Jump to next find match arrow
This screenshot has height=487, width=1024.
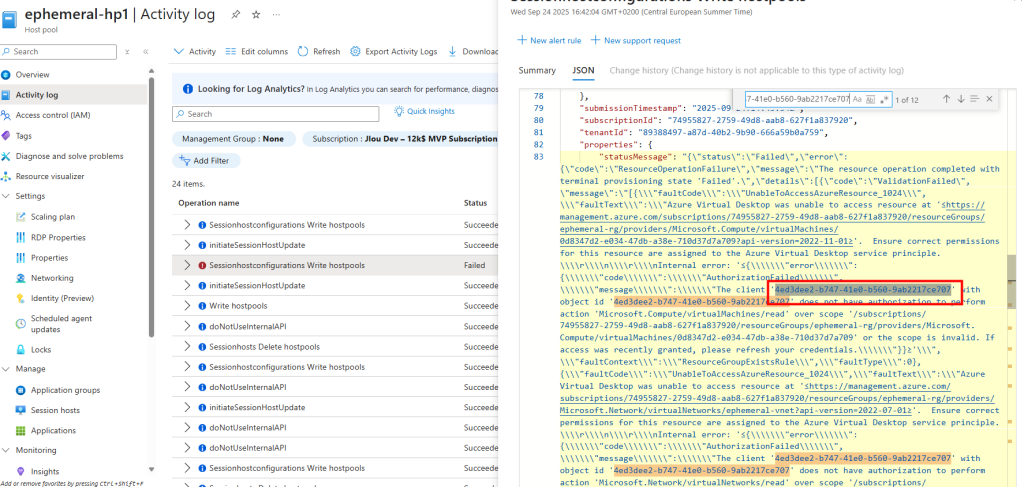click(x=961, y=99)
